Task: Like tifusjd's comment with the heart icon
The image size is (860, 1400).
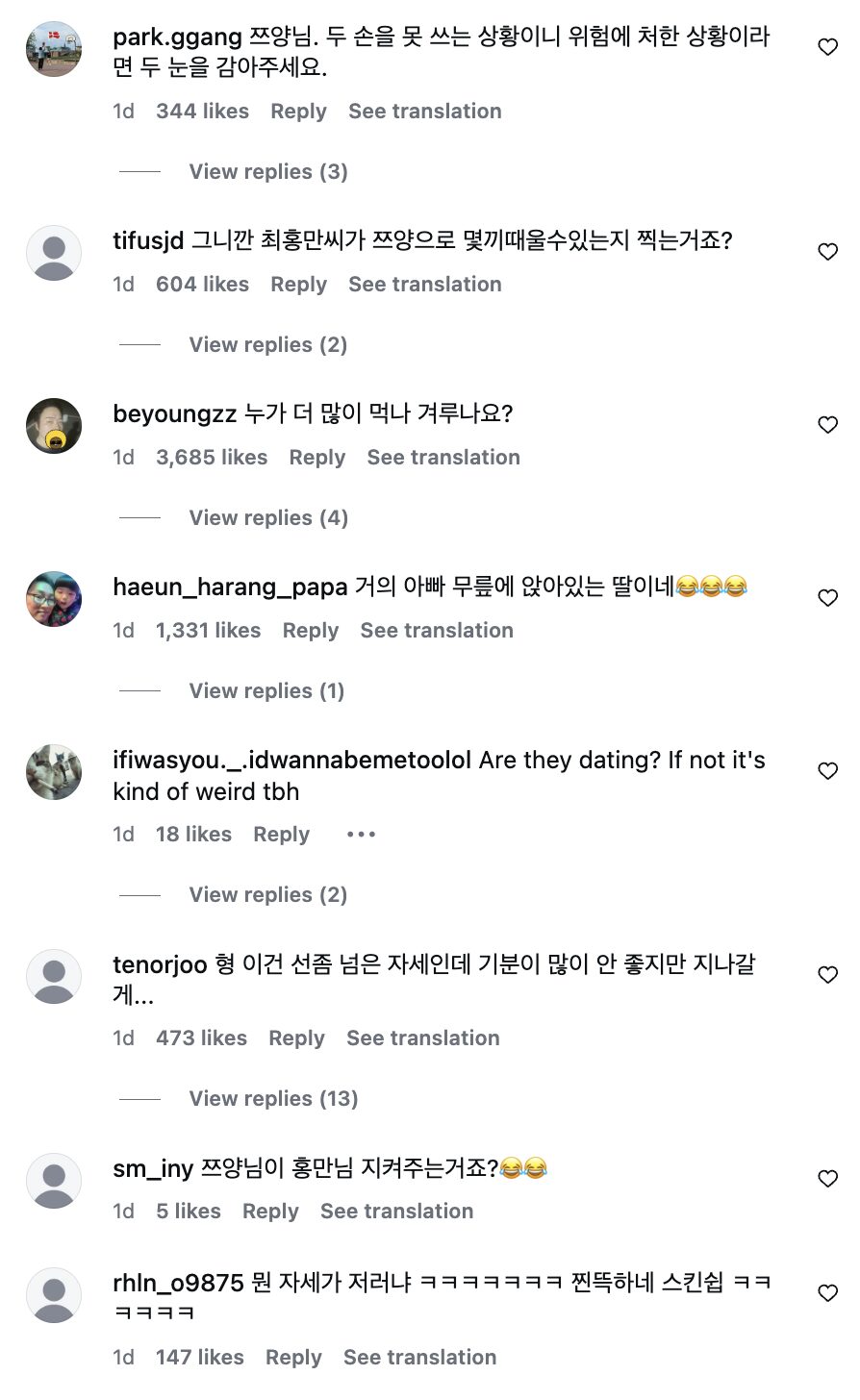Action: point(827,252)
